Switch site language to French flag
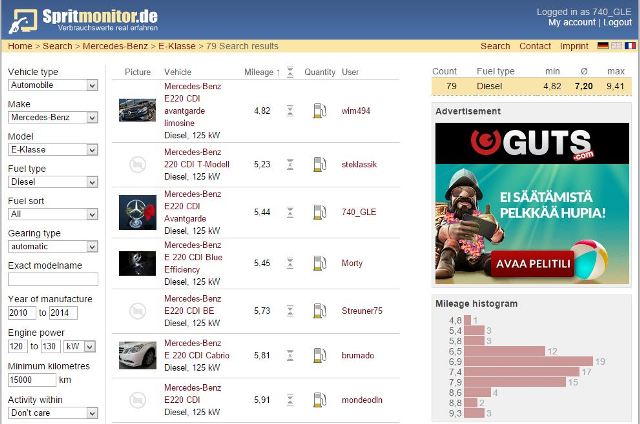640x424 pixels. pos(630,46)
